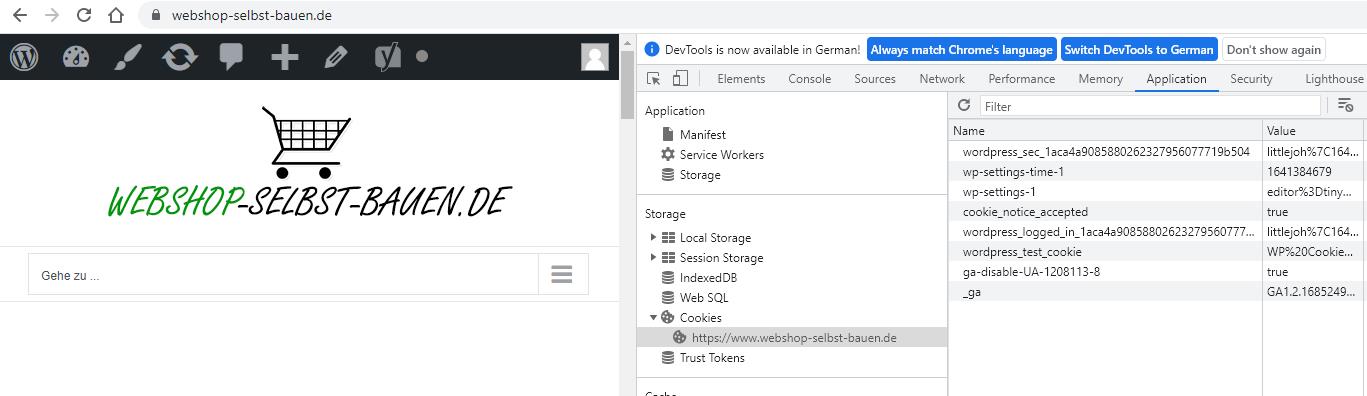The image size is (1367, 396).
Task: Select Web SQL in the Storage tree
Action: tap(704, 298)
